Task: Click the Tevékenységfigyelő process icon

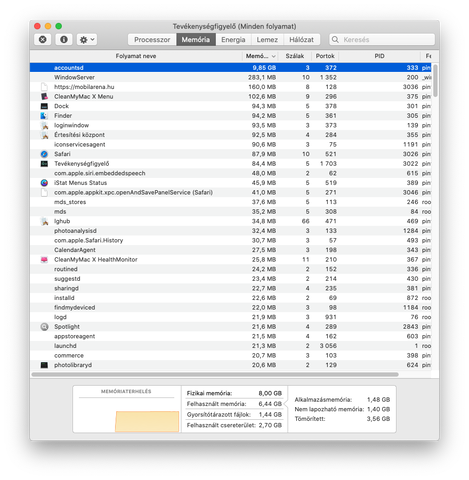Action: click(44, 164)
